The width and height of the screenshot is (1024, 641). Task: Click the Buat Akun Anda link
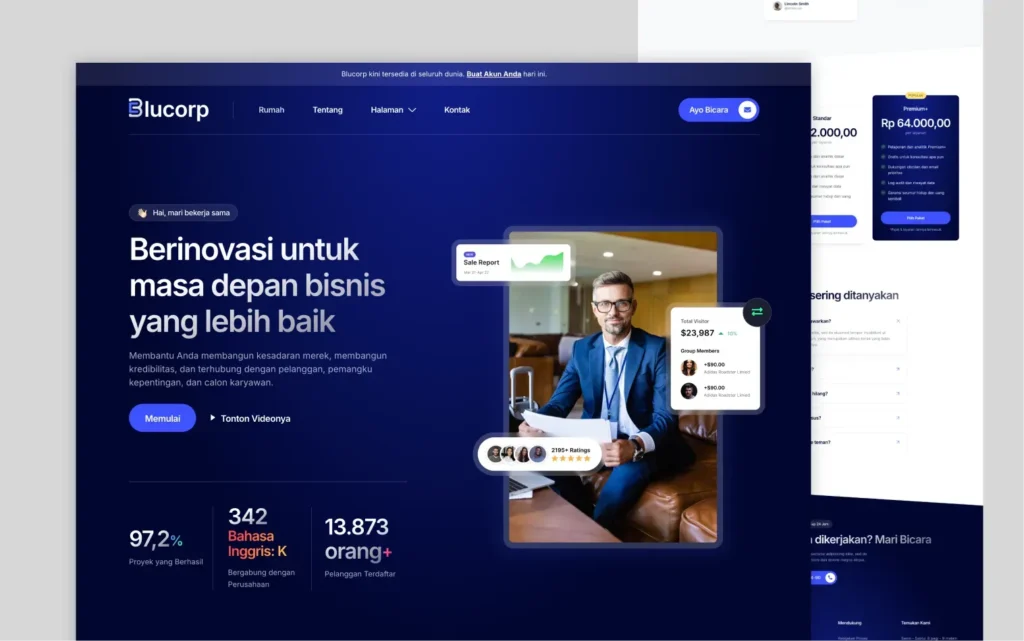[x=493, y=74]
